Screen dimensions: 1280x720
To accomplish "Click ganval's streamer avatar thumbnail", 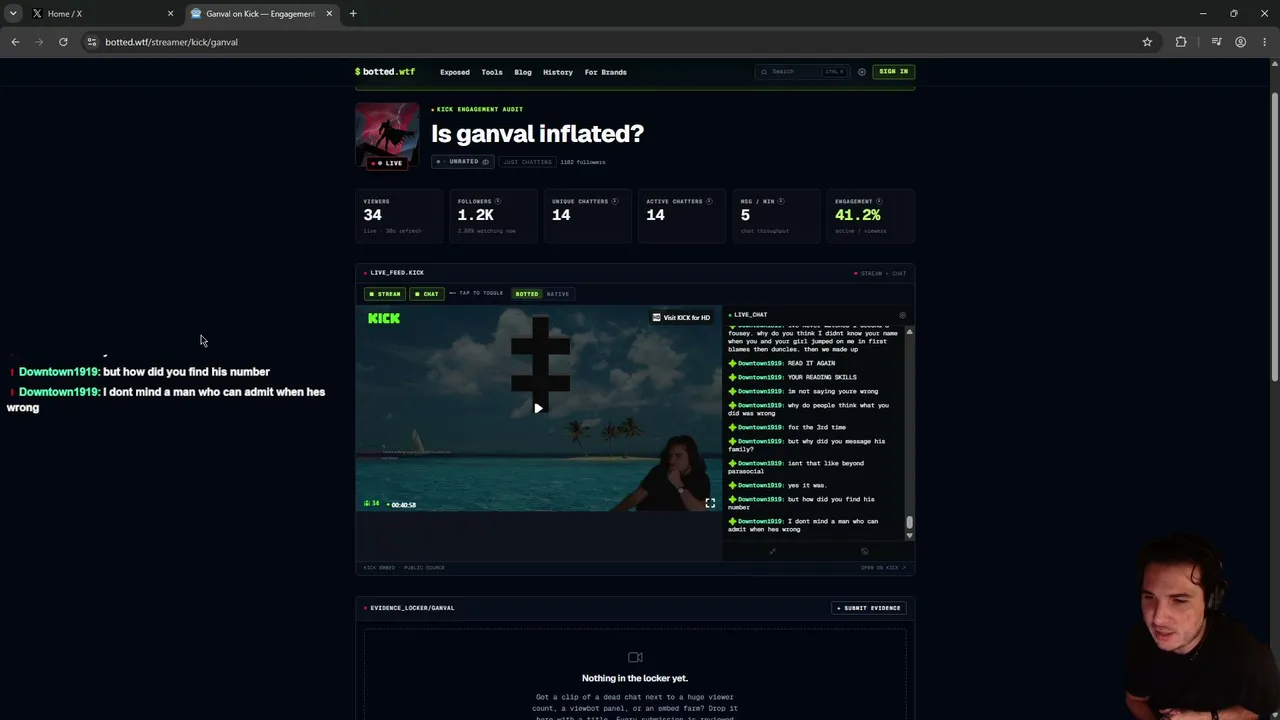I will (x=387, y=136).
